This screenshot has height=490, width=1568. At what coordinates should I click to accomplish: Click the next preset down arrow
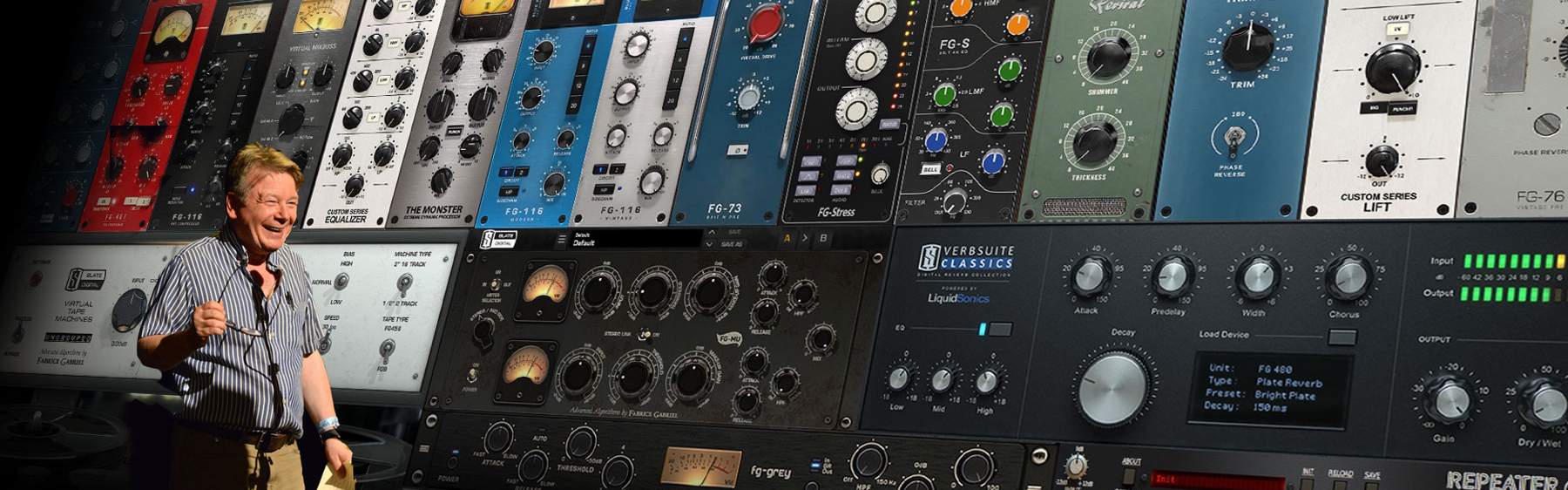pyautogui.click(x=711, y=244)
